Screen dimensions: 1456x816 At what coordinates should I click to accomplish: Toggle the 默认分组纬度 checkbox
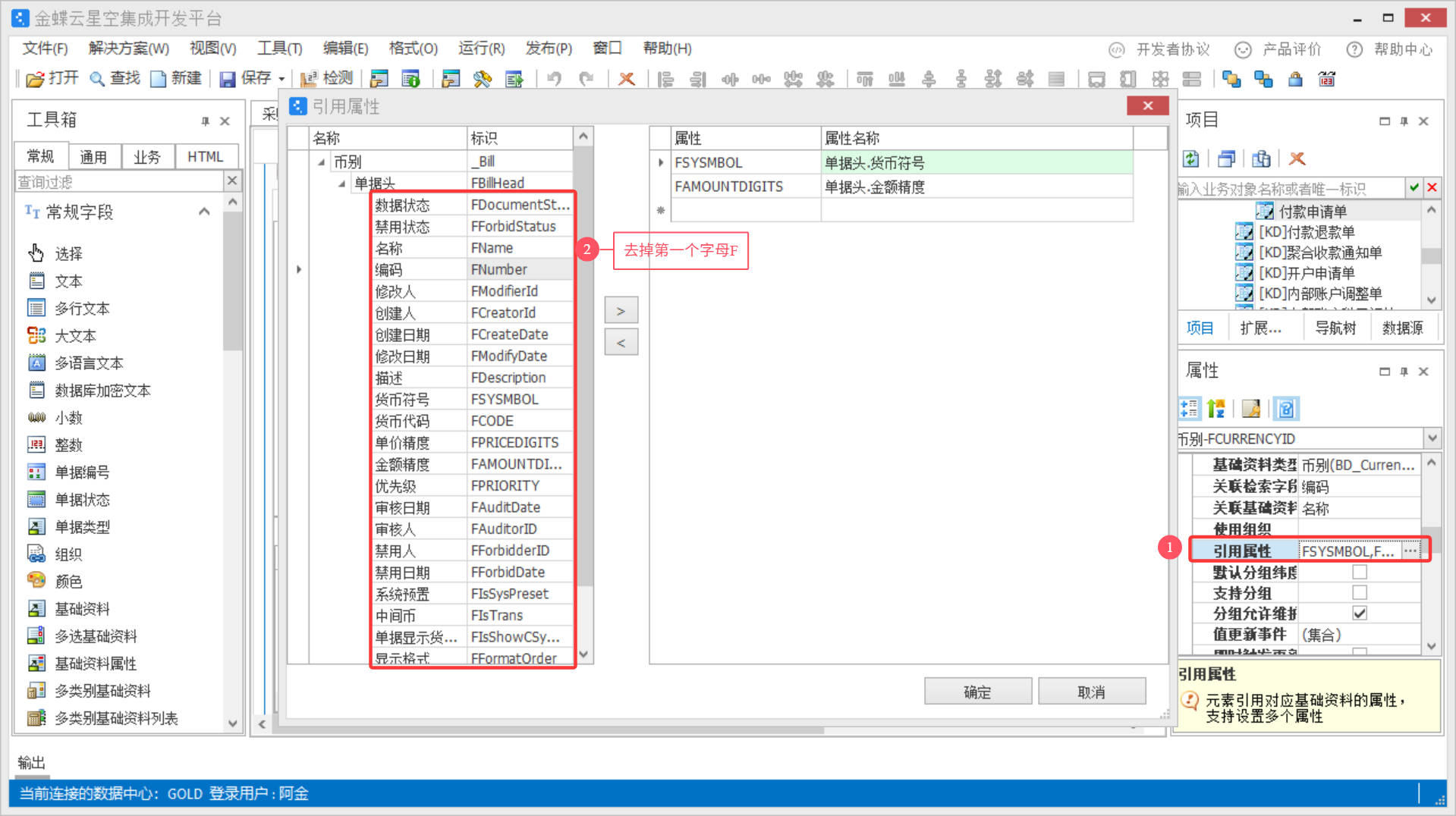pos(1359,572)
